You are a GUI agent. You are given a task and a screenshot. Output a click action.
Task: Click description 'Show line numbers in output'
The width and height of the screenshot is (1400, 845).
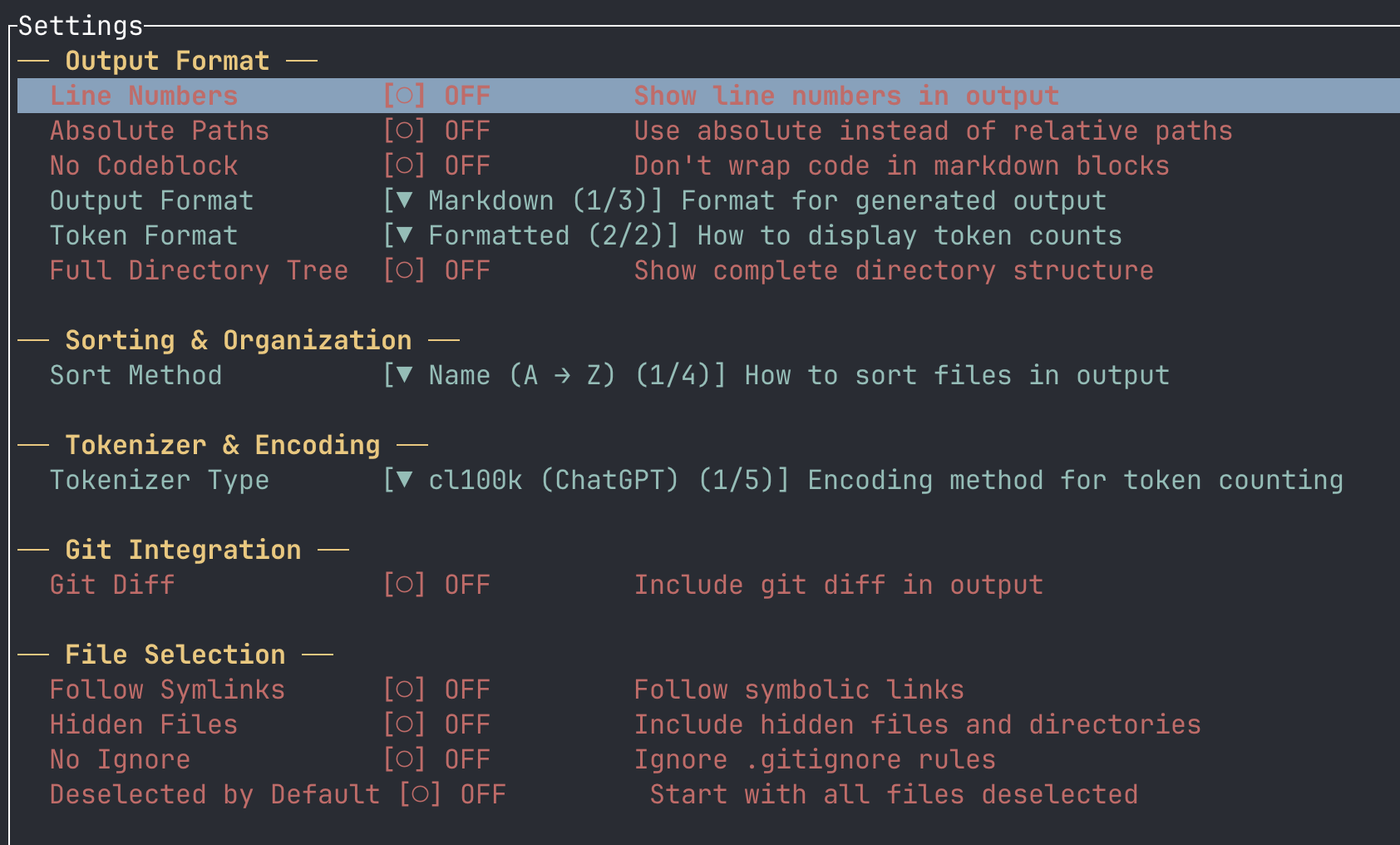point(847,96)
